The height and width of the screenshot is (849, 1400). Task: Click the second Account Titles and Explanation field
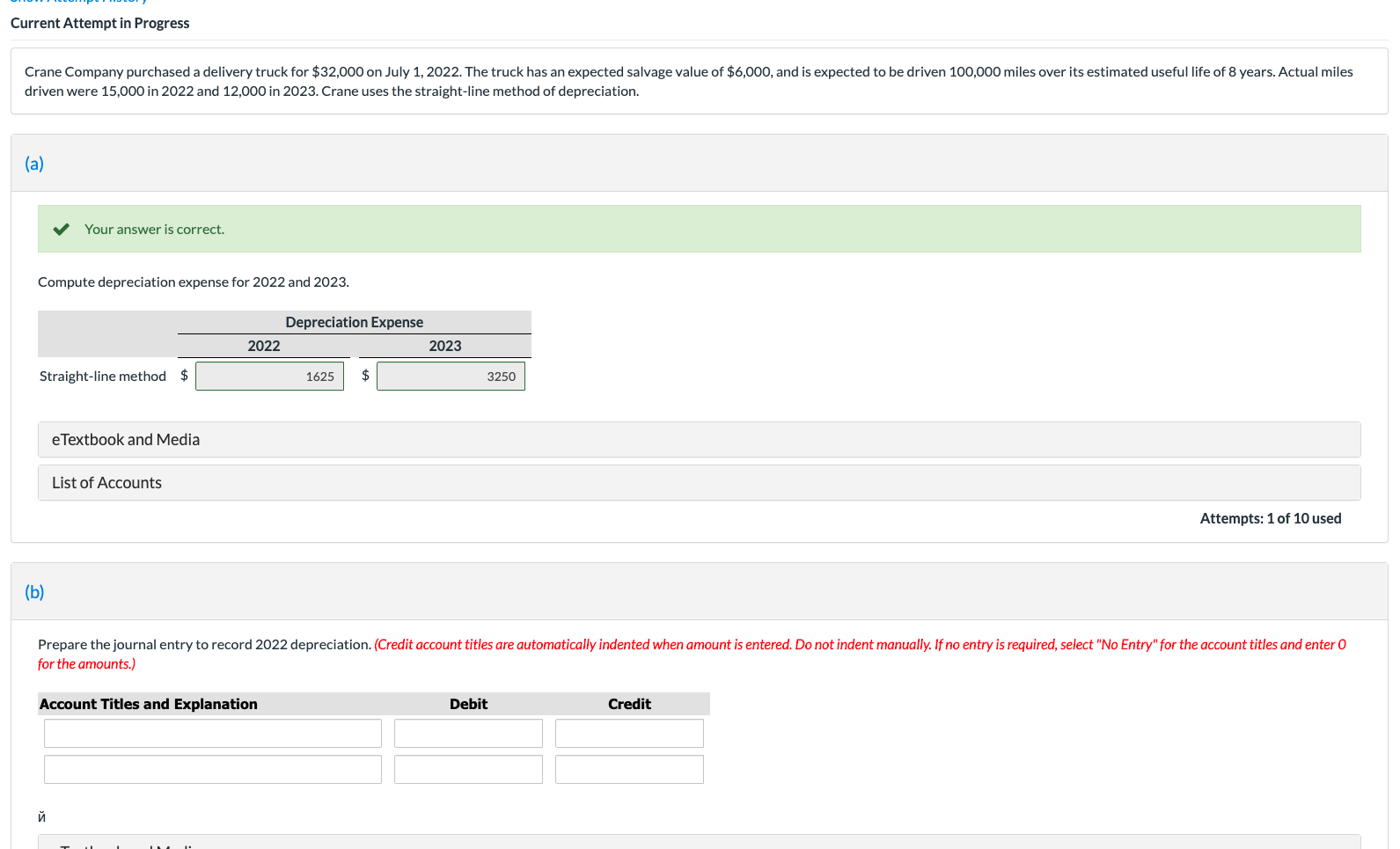point(213,770)
